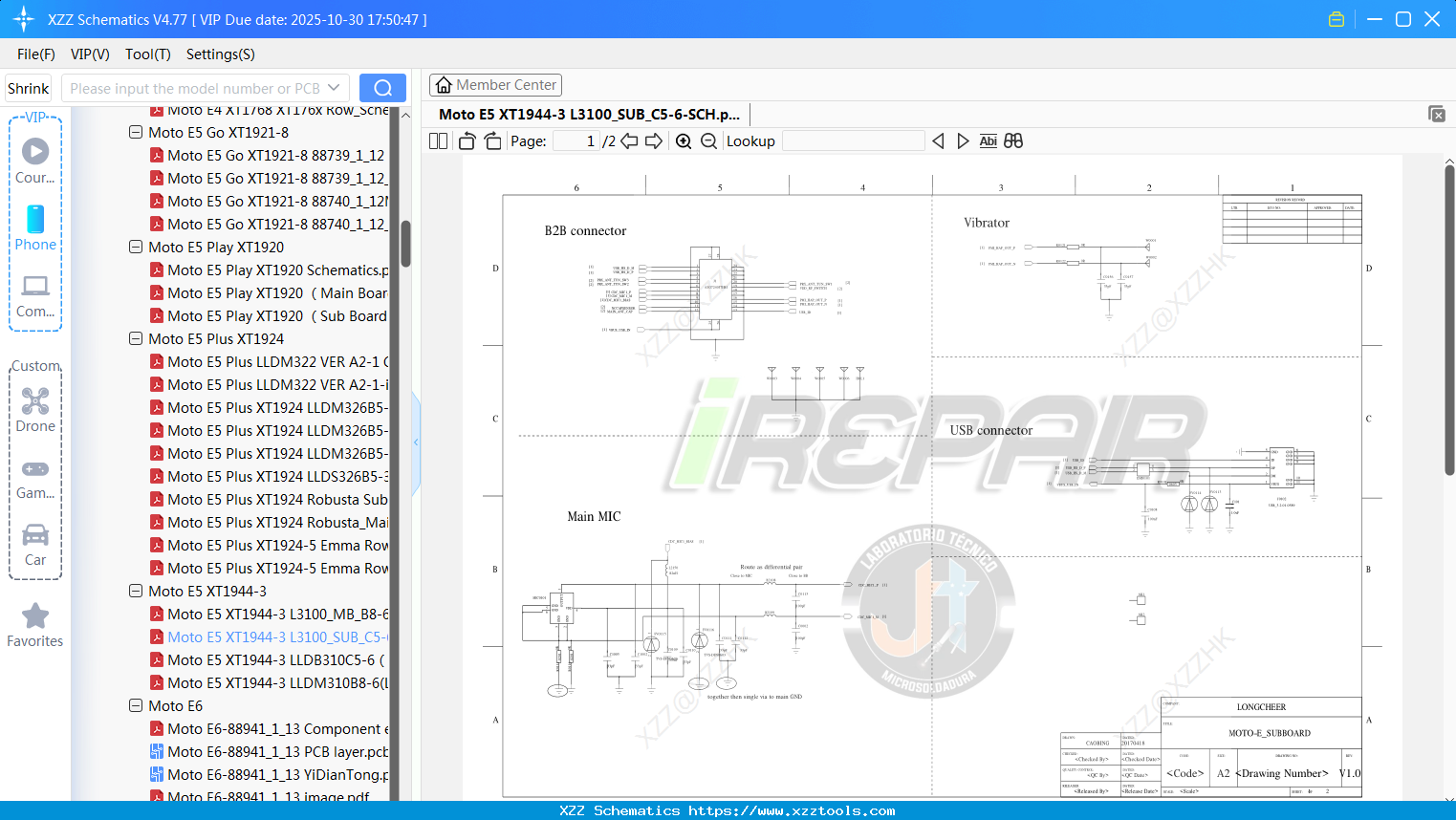Toggle highlight-all search results binoculars
1456x820 pixels.
[1013, 140]
